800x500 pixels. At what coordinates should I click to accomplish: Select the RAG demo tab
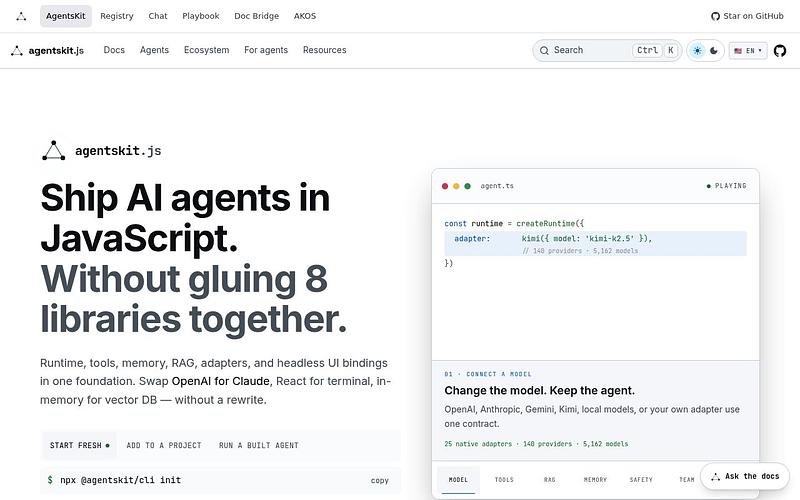pos(549,480)
